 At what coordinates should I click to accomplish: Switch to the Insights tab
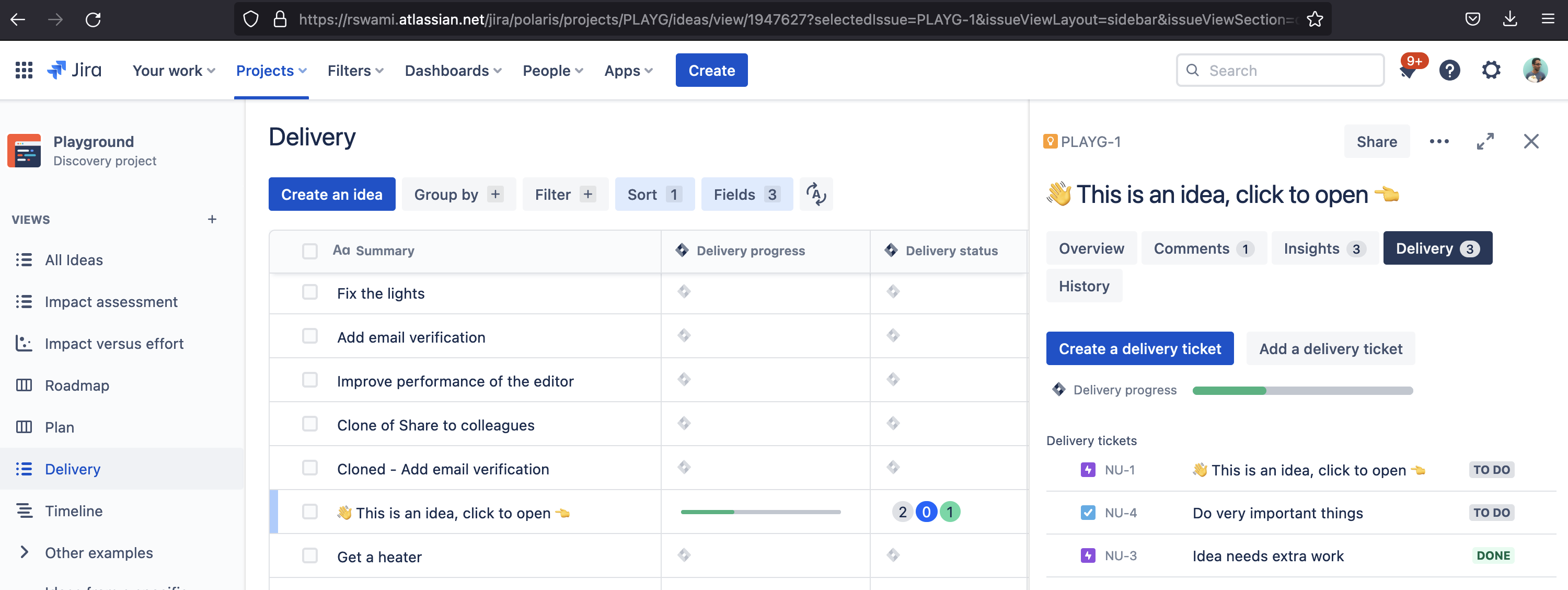(1324, 248)
